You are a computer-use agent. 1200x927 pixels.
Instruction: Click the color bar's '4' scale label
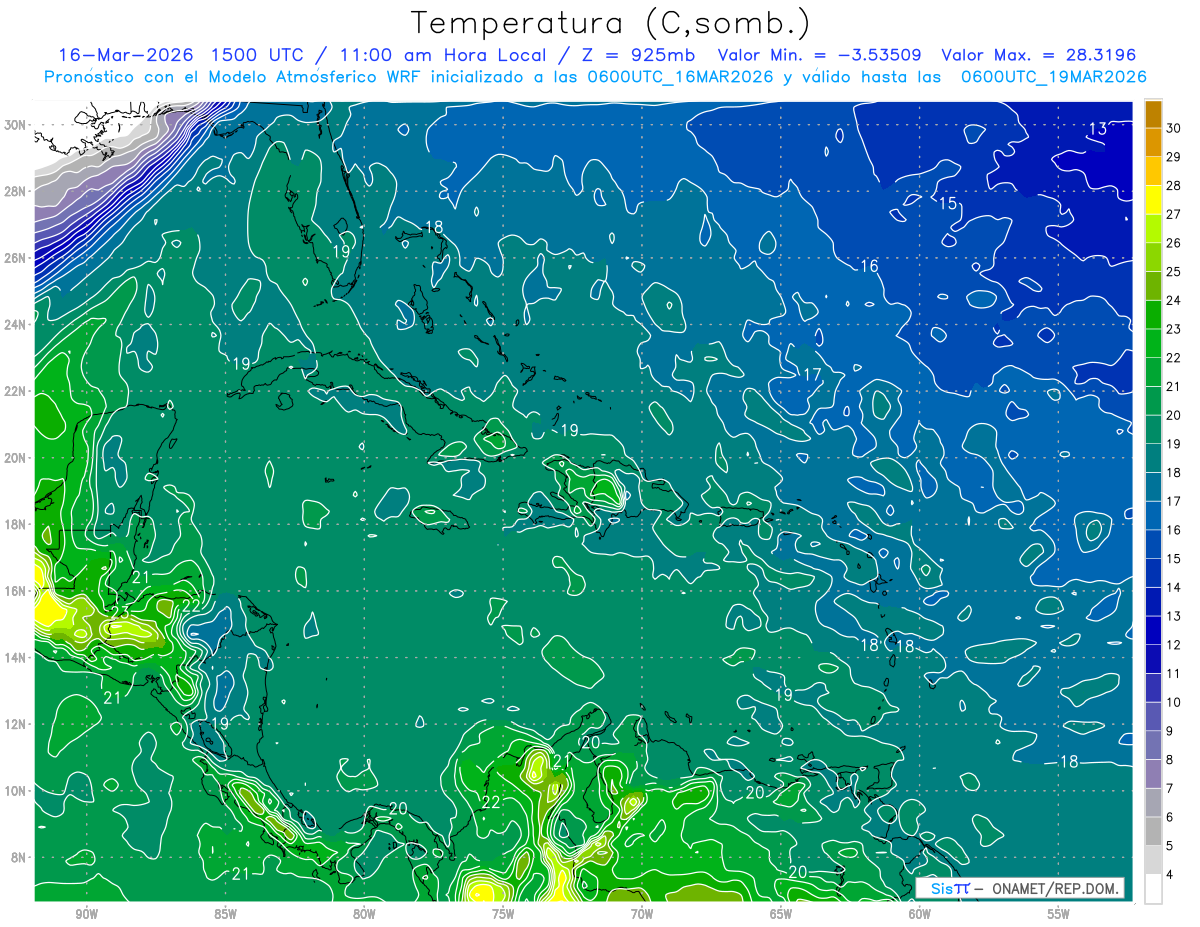(1170, 875)
